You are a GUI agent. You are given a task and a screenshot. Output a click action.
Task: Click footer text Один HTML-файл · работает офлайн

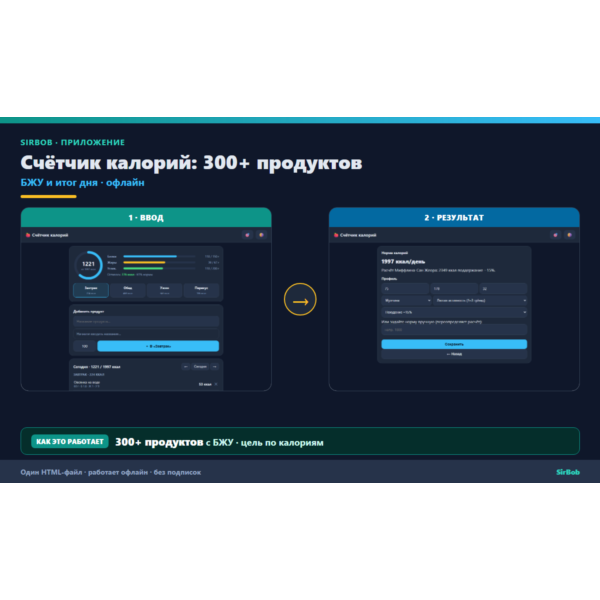[x=84, y=472]
